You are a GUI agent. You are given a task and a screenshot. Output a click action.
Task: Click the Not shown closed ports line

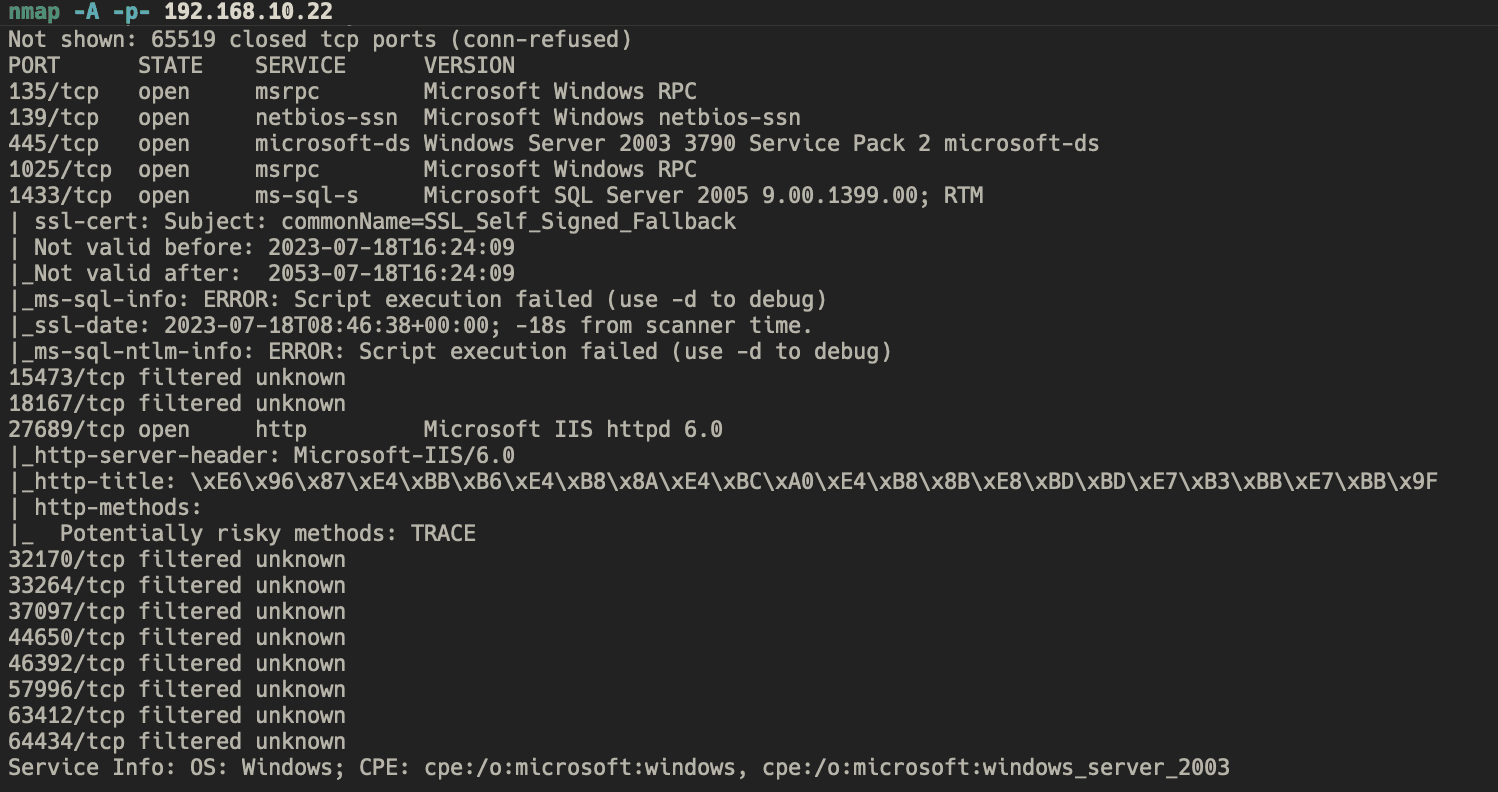pyautogui.click(x=320, y=40)
